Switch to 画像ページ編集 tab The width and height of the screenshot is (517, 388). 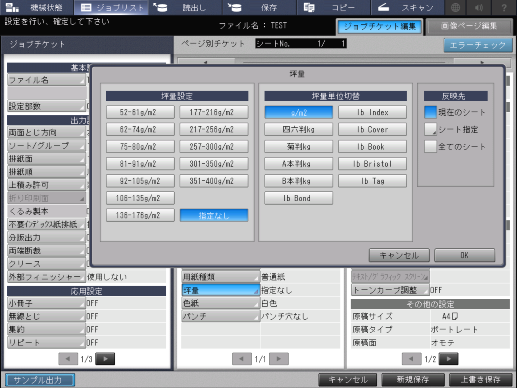(469, 27)
